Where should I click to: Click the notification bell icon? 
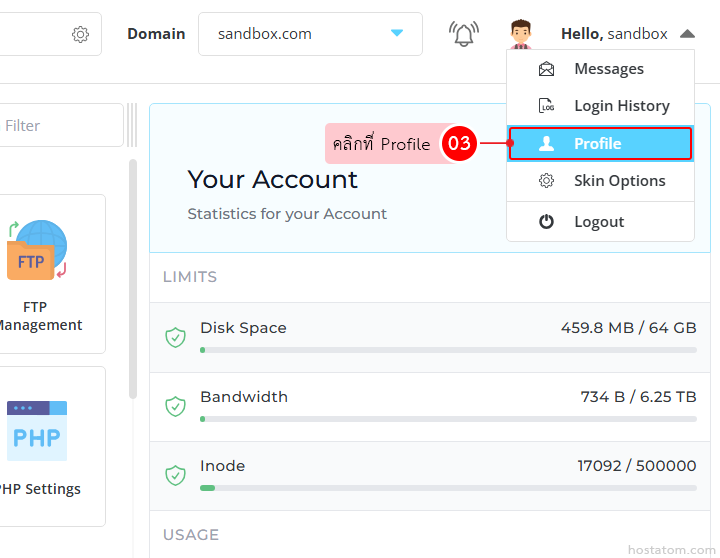tap(463, 34)
